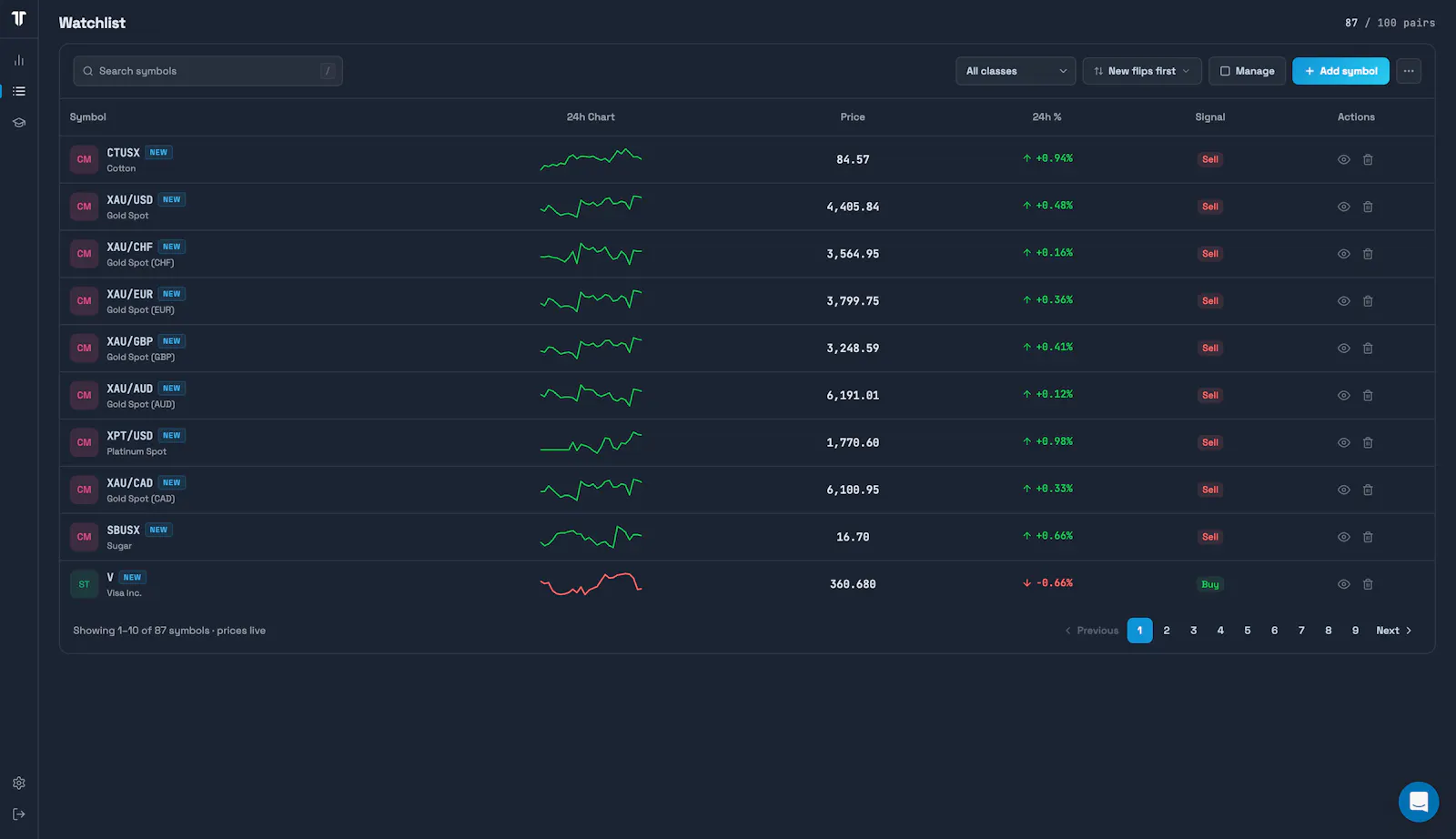
Task: Click the Signal column header
Action: point(1210,117)
